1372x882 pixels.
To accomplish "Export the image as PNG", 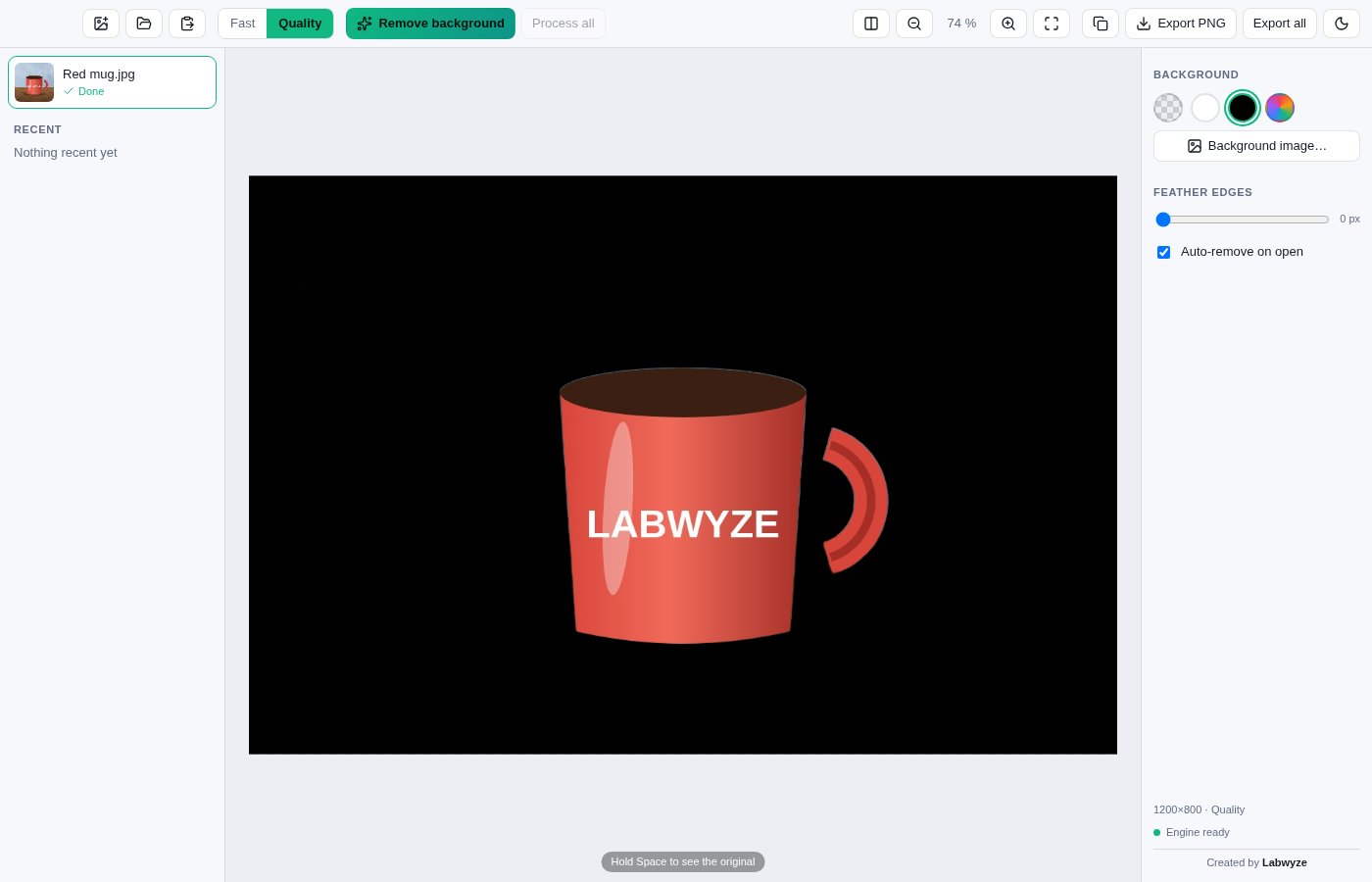I will pos(1181,24).
